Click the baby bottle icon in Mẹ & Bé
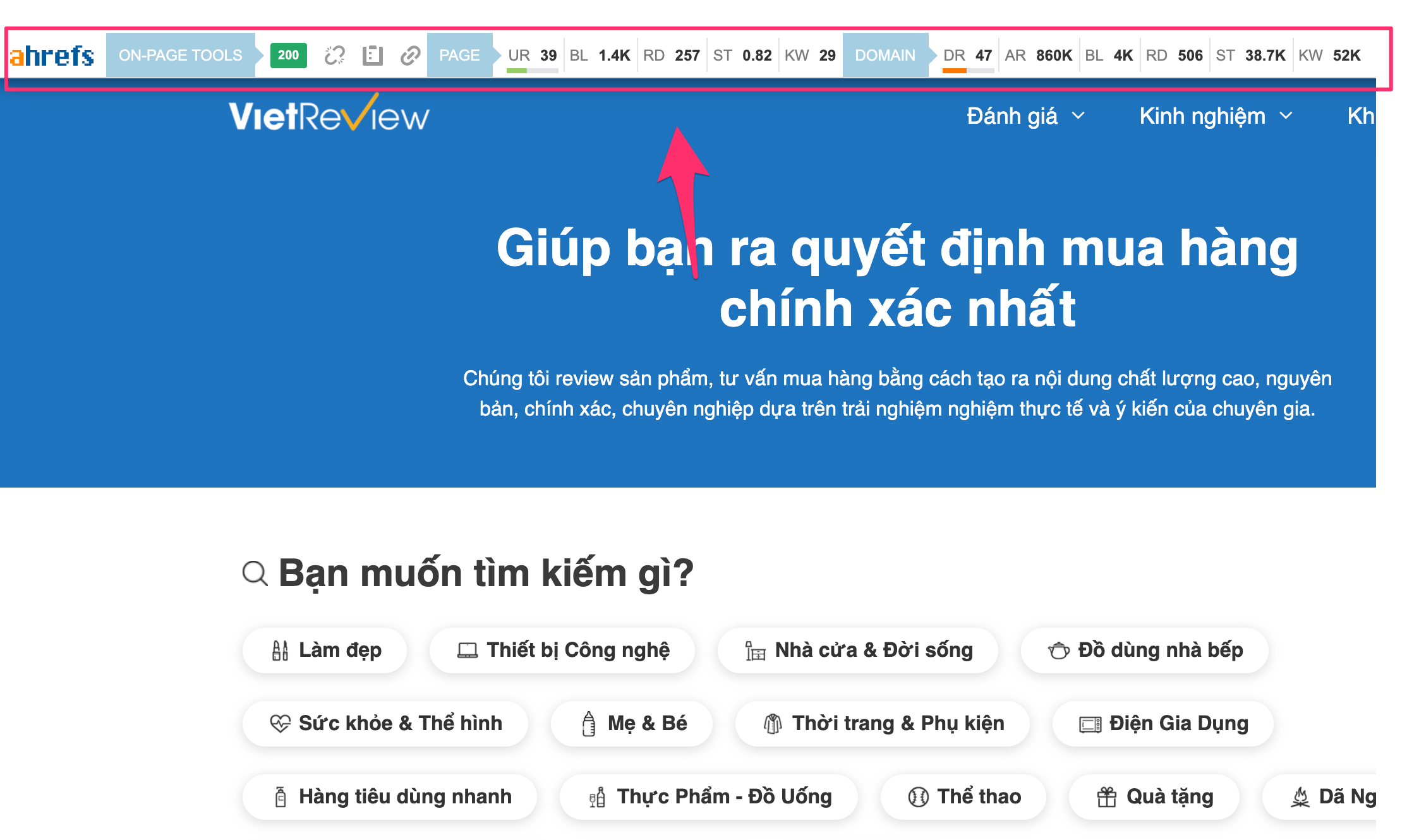The image size is (1419, 840). 589,724
